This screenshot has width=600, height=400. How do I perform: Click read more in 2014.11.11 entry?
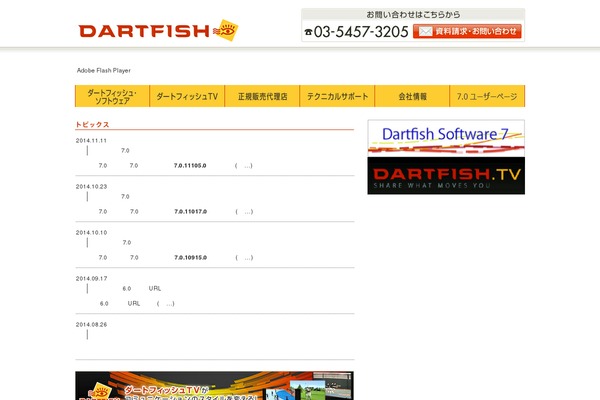(x=244, y=165)
